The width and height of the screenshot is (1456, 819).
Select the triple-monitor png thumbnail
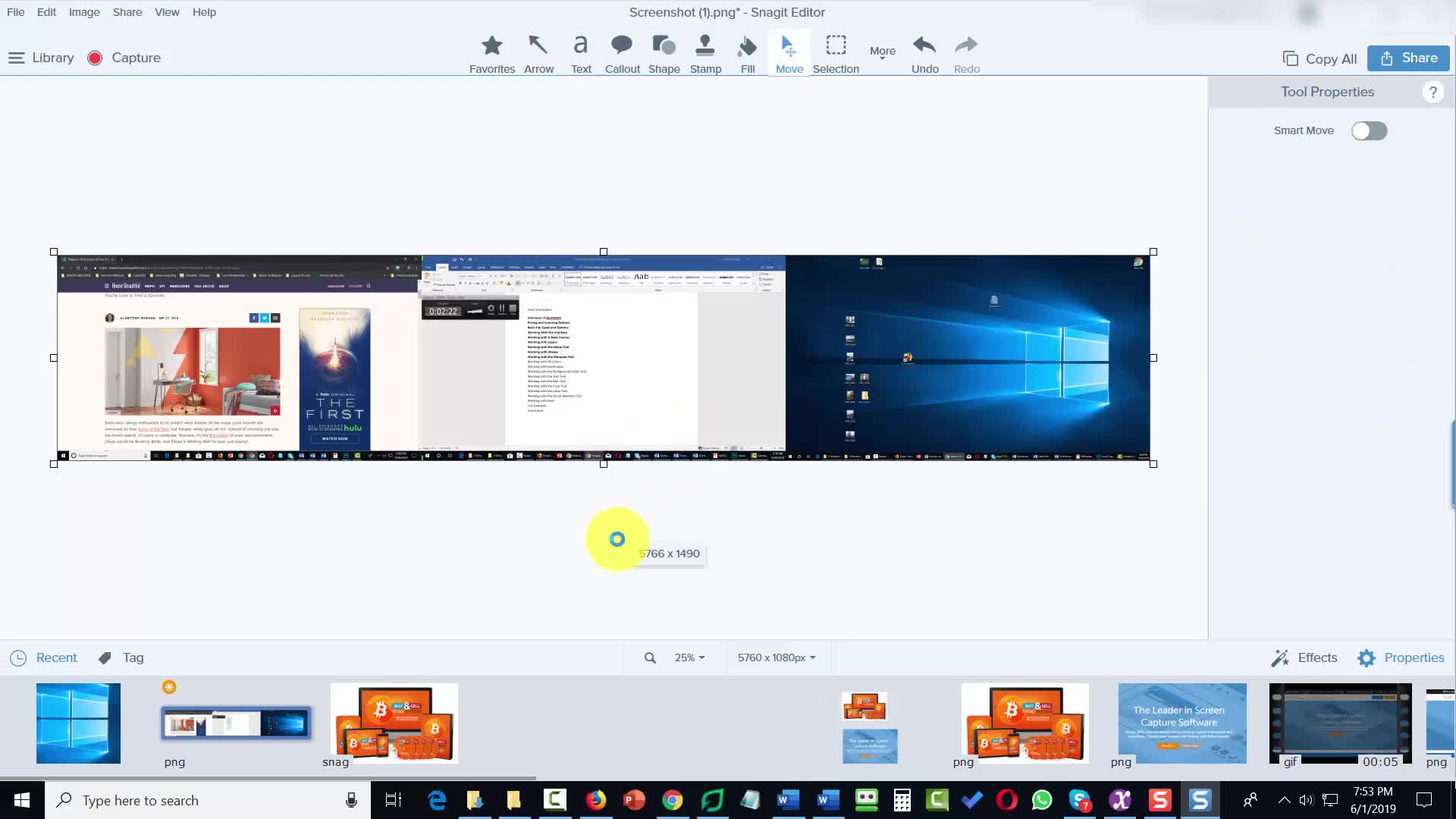point(236,723)
